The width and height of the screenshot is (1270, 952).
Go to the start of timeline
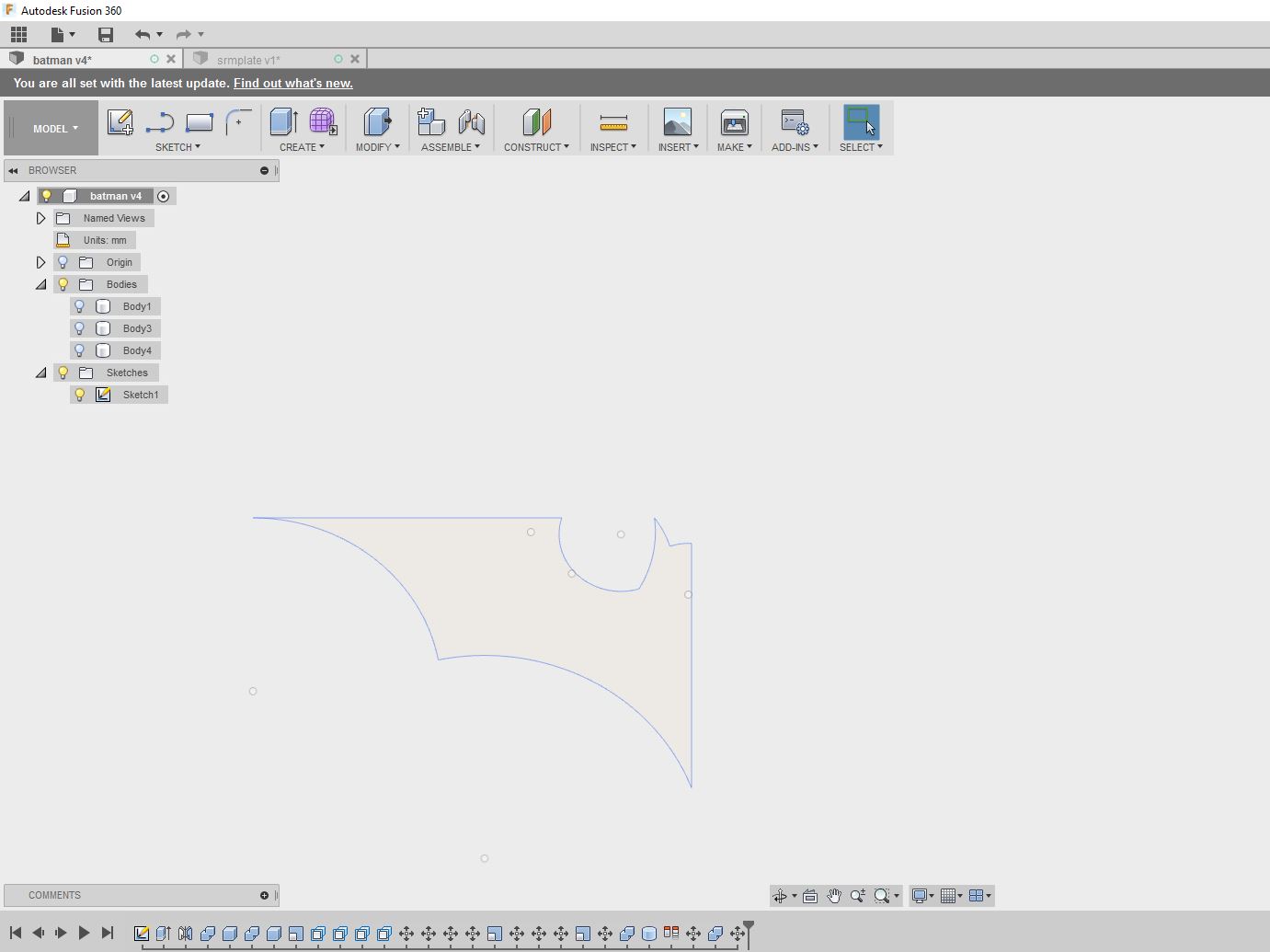(16, 933)
